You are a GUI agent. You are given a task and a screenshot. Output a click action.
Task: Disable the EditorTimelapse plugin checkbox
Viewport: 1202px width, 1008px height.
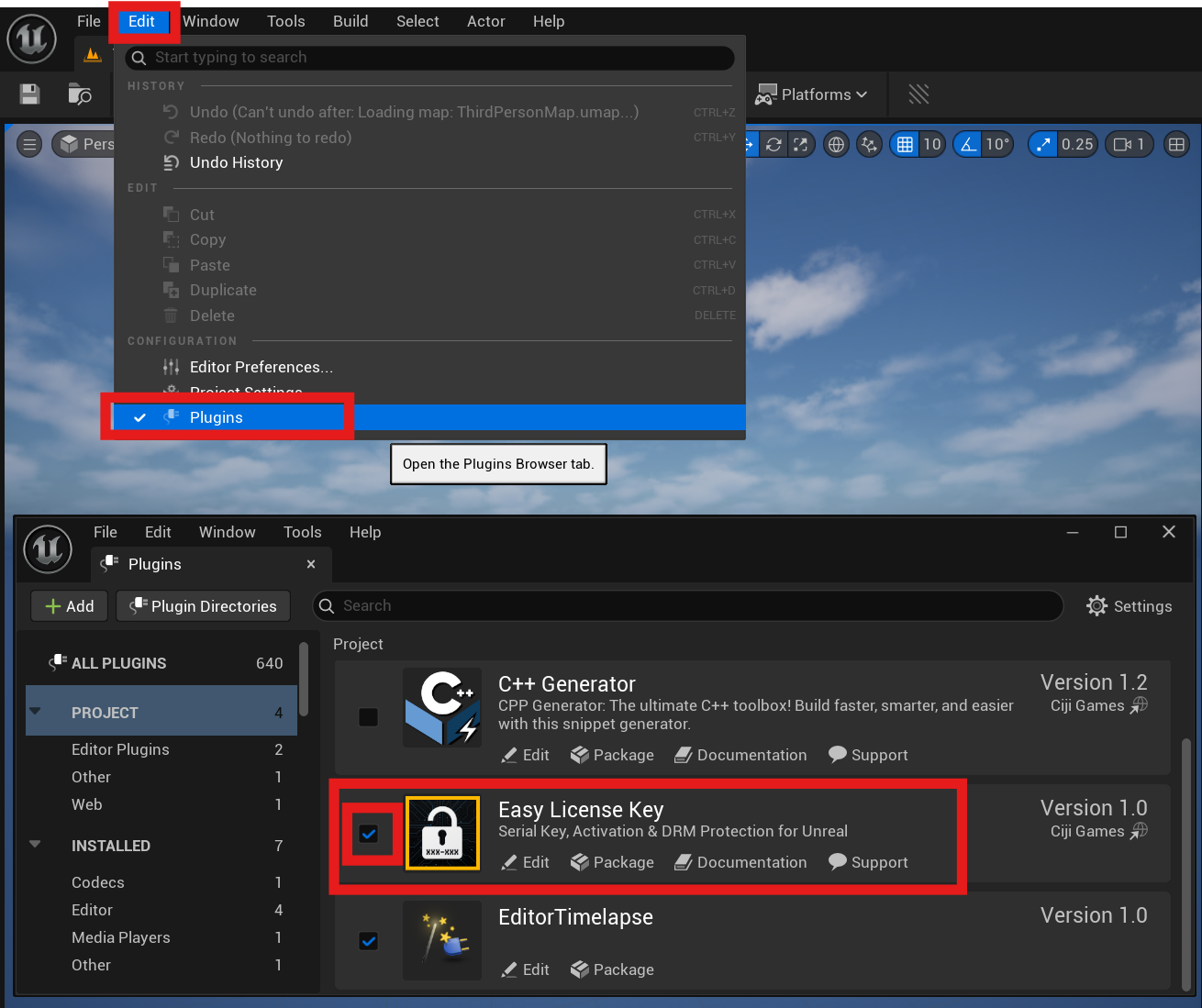[368, 941]
